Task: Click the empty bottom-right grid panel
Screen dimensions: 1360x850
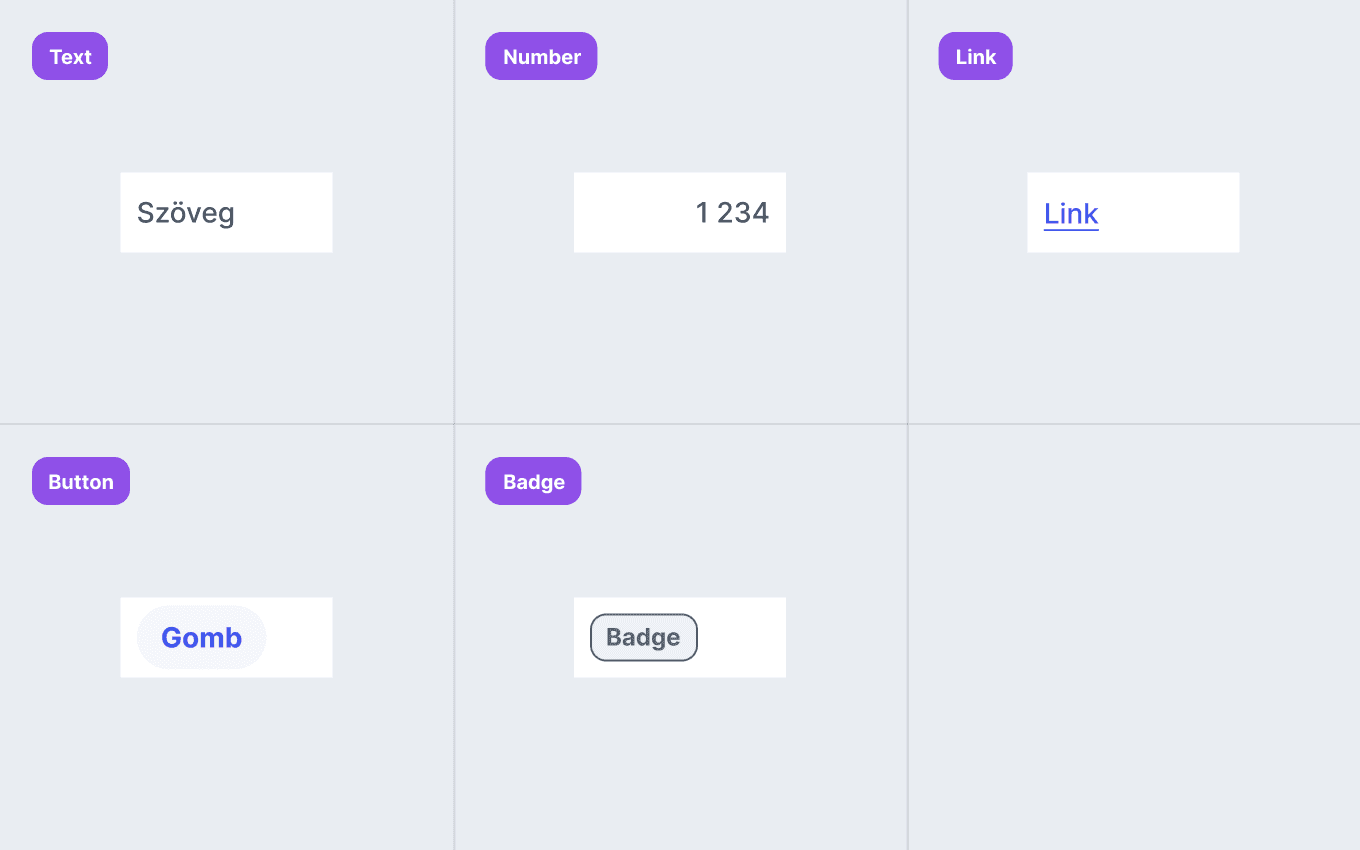Action: click(x=1134, y=637)
